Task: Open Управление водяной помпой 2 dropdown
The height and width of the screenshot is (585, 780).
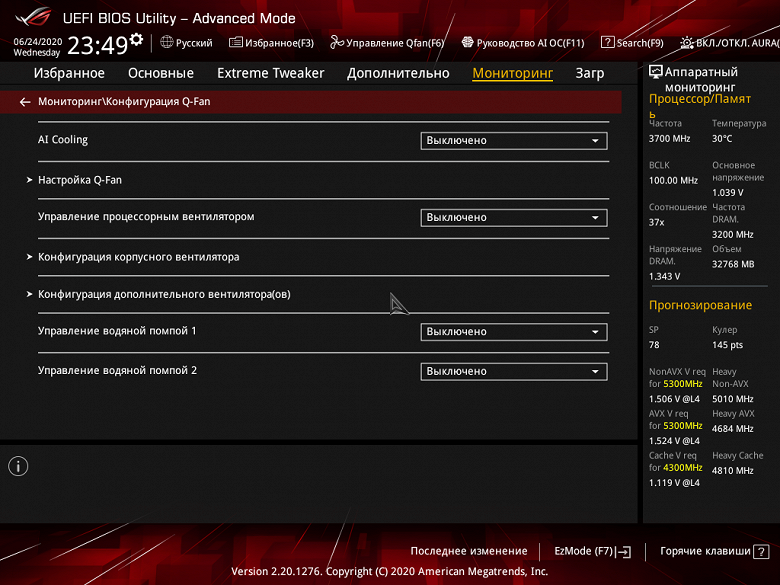Action: [x=513, y=371]
